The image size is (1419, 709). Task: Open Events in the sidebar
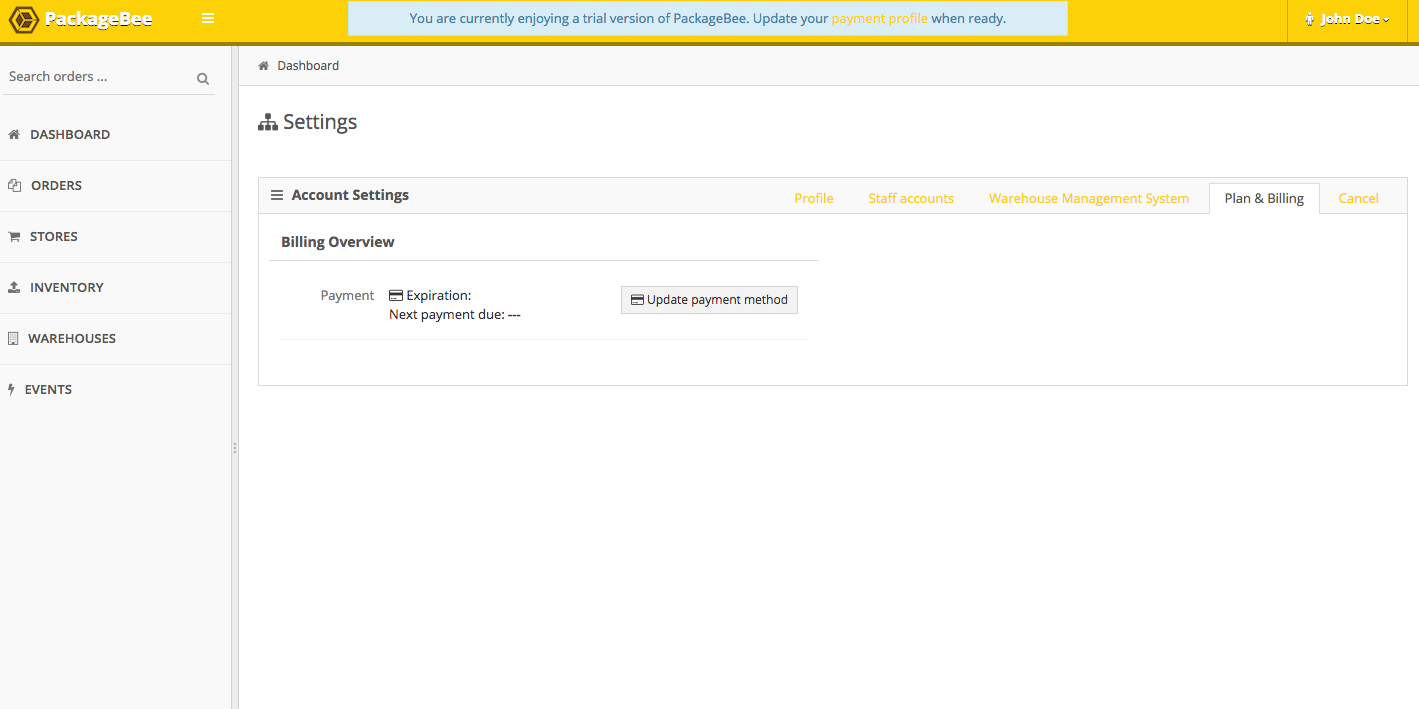click(116, 390)
